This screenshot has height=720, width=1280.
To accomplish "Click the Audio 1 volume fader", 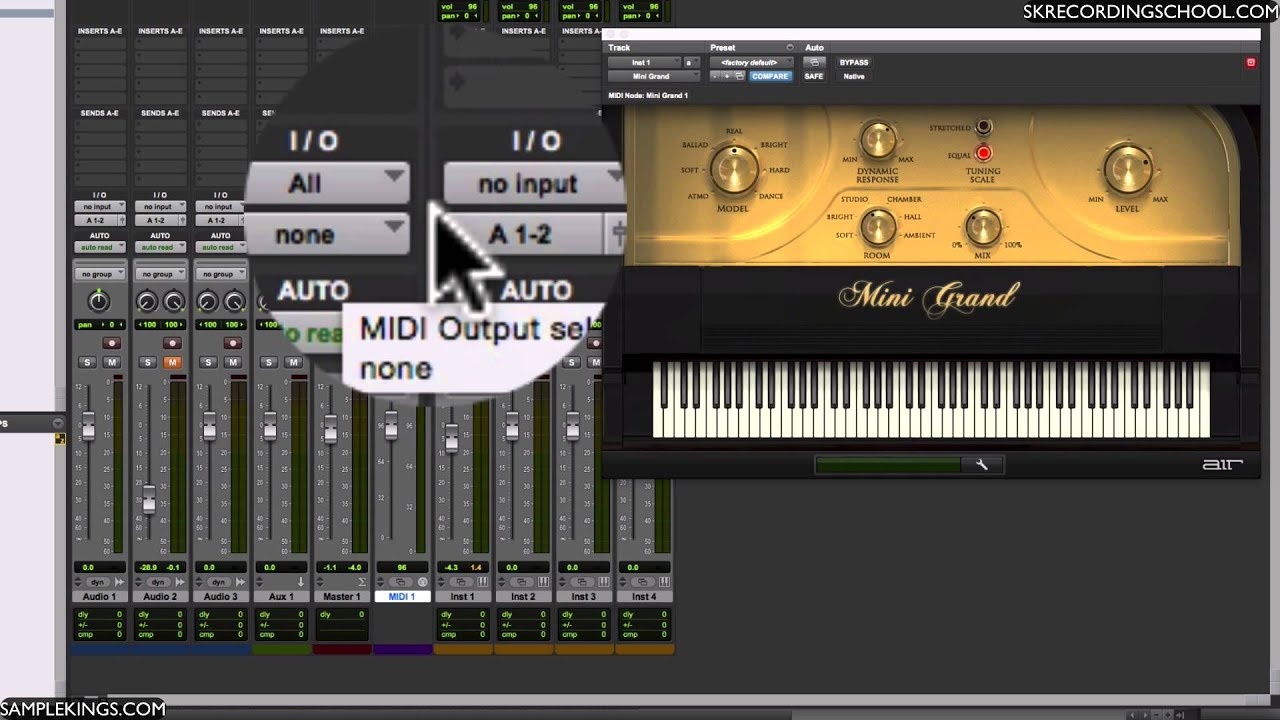I will coord(88,428).
